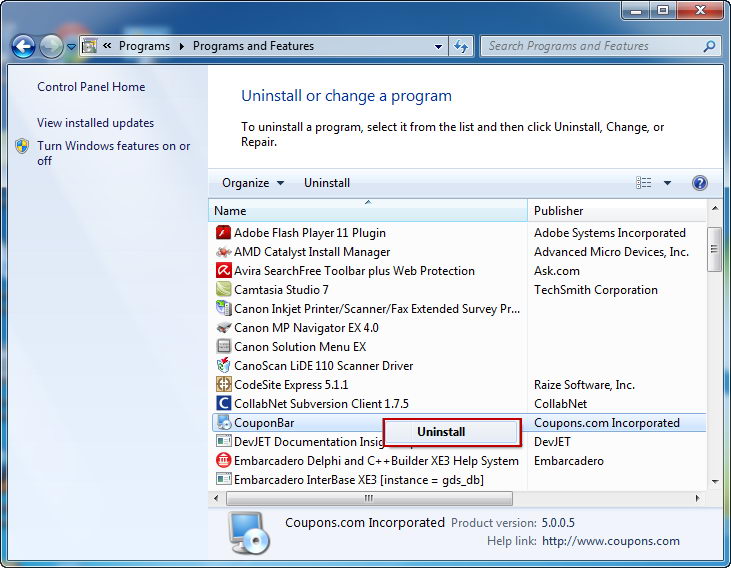Select the CouponBar program name
The image size is (731, 568).
(x=264, y=423)
